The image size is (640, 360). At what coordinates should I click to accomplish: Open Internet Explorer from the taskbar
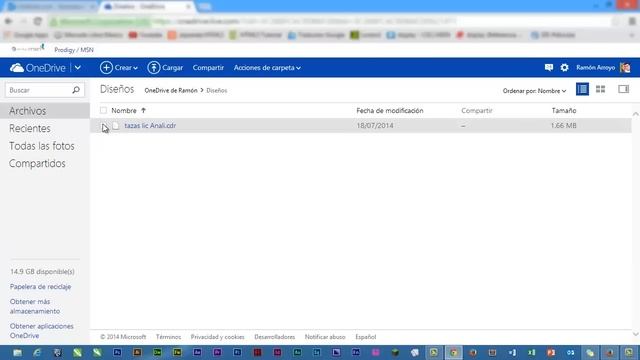(37, 353)
